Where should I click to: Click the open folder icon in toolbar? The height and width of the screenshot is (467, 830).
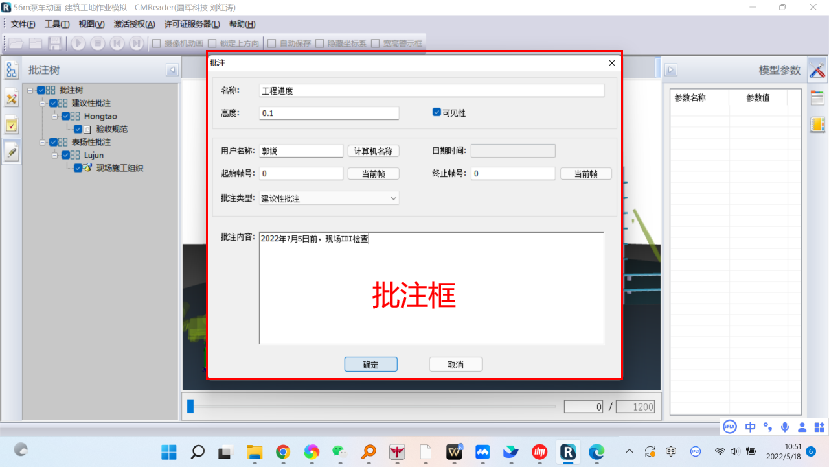click(17, 43)
